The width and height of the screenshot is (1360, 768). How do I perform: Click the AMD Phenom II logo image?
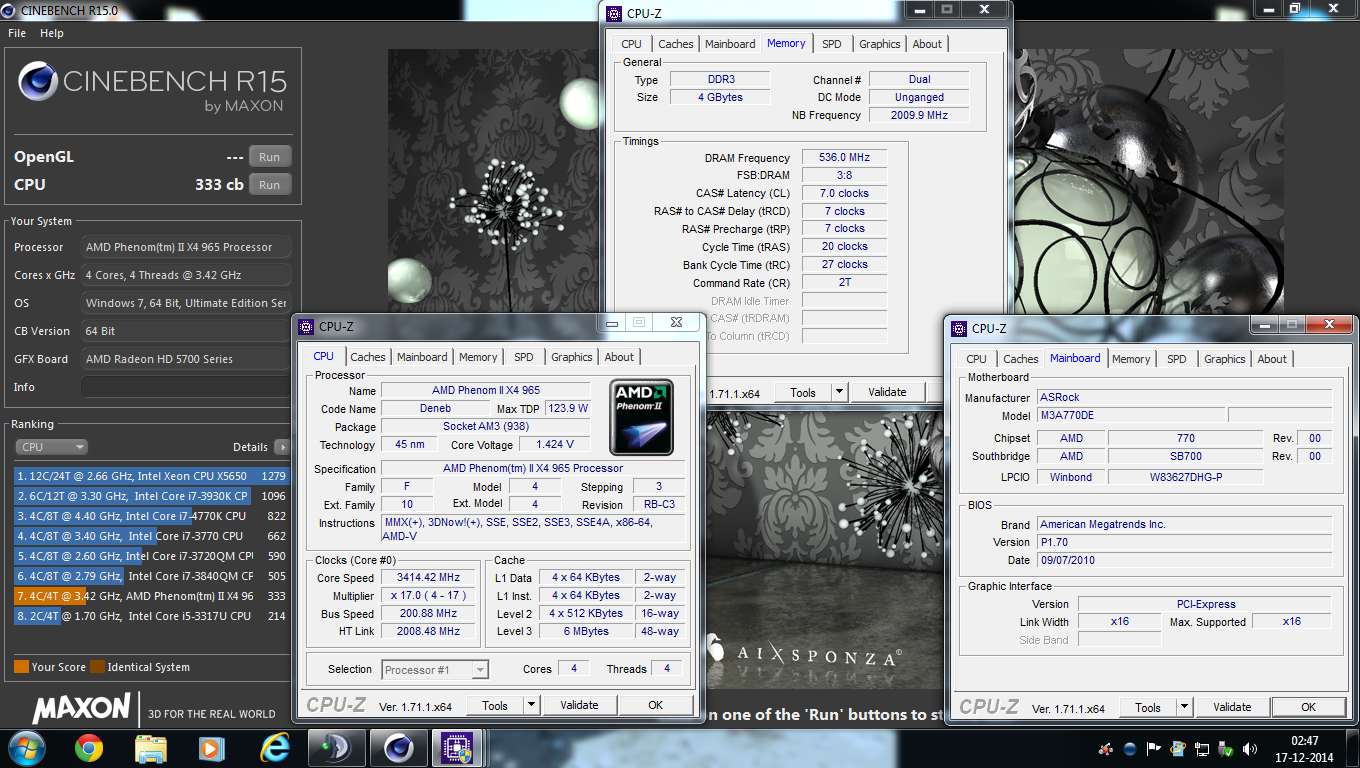click(642, 417)
